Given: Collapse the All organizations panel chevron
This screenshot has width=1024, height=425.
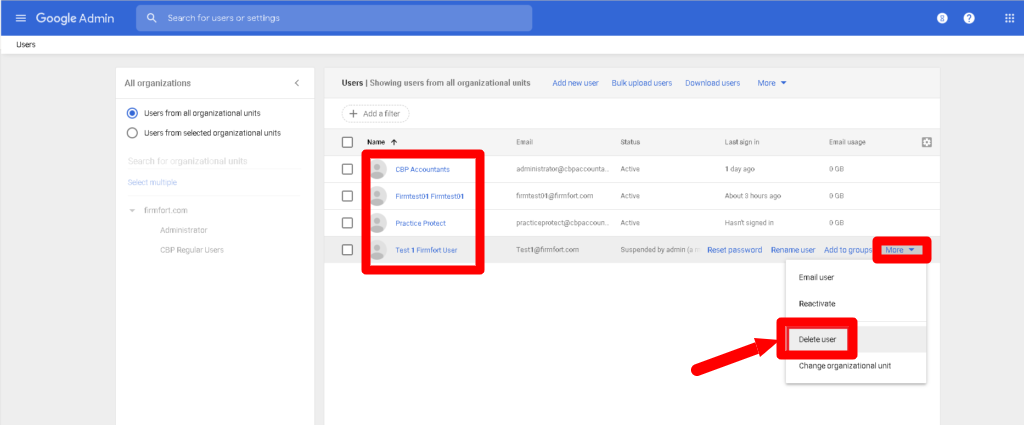Looking at the screenshot, I should tap(297, 83).
